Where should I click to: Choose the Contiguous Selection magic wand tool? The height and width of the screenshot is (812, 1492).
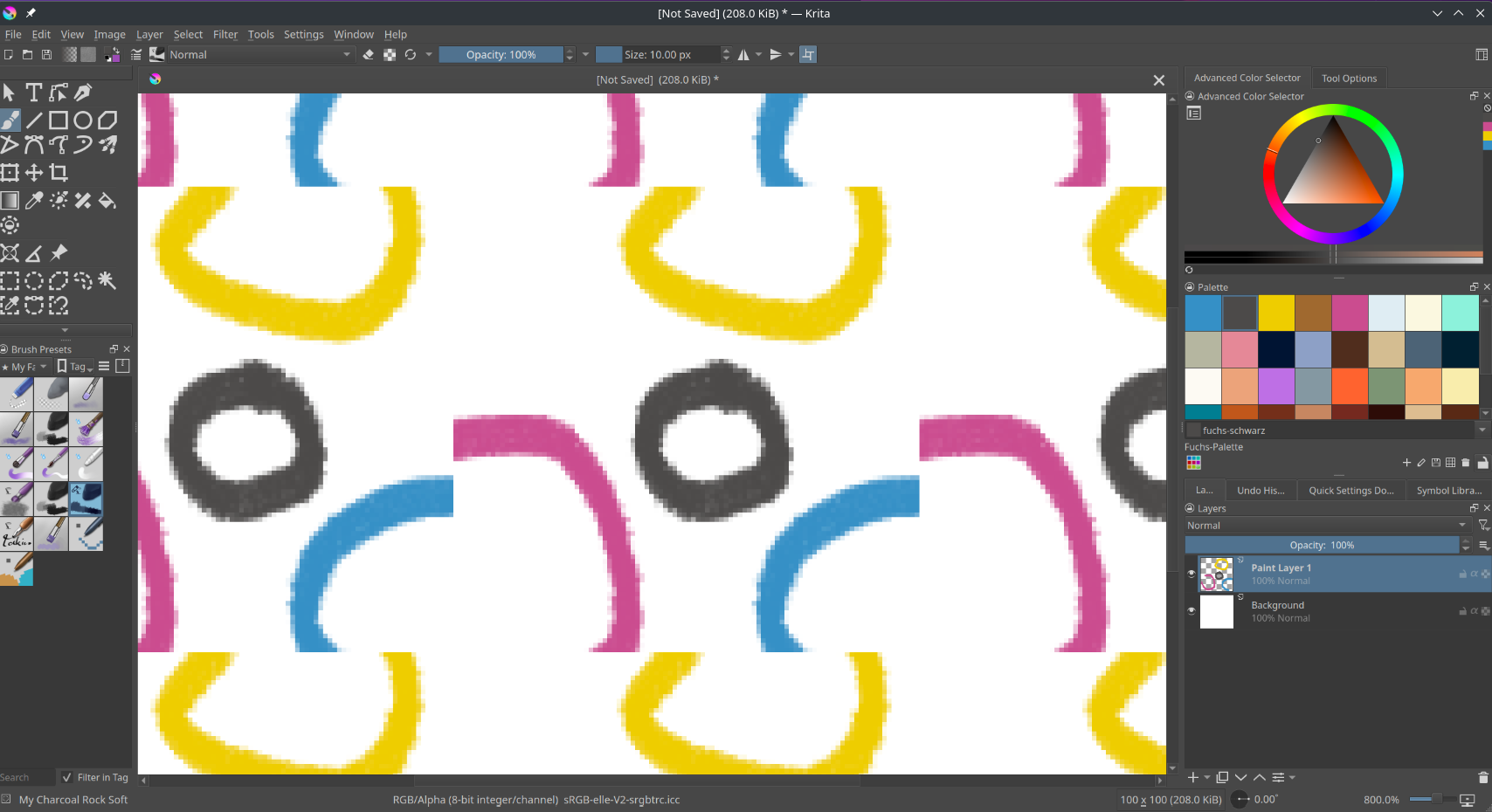click(x=107, y=280)
